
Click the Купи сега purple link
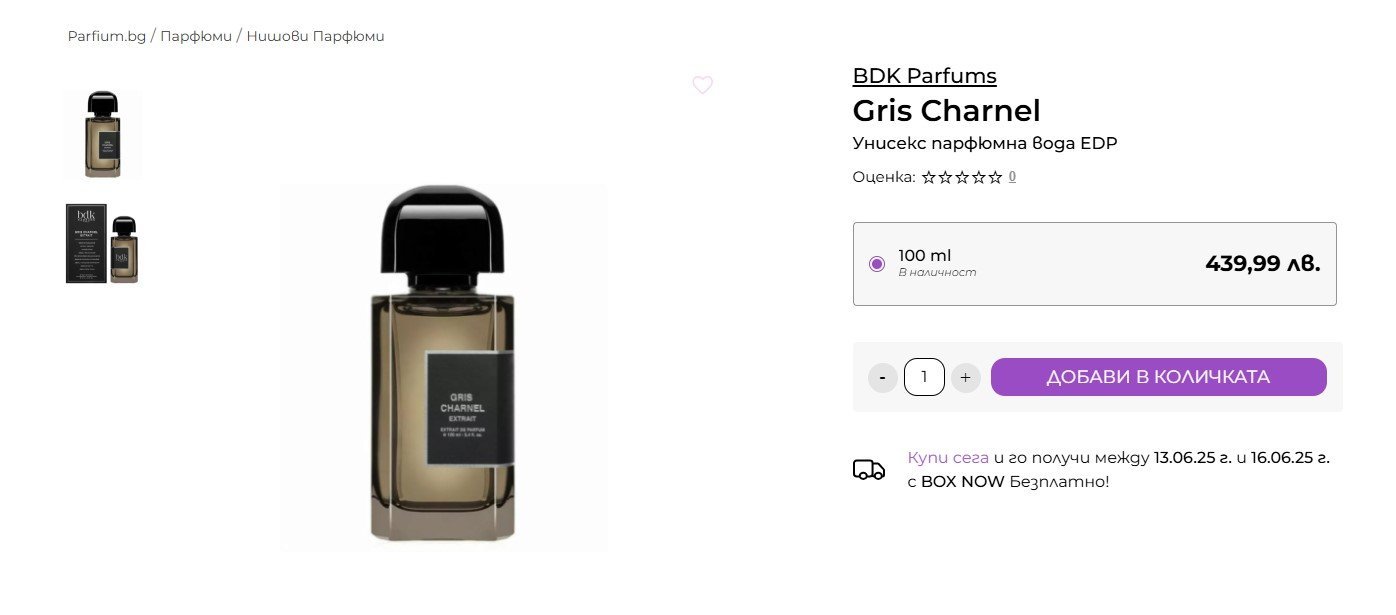point(948,458)
